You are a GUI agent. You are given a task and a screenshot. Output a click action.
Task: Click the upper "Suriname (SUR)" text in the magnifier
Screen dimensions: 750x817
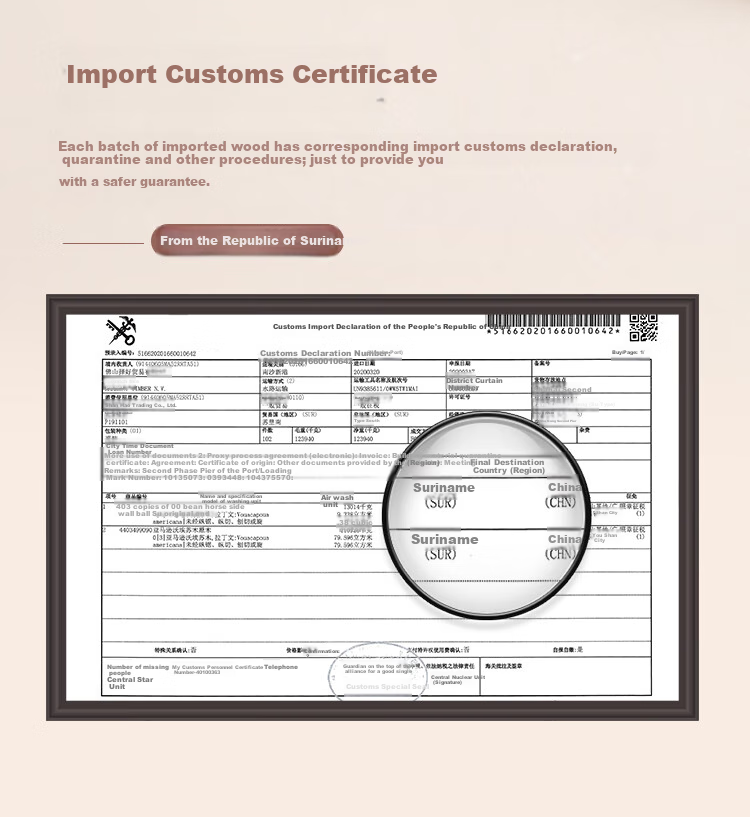[x=444, y=495]
